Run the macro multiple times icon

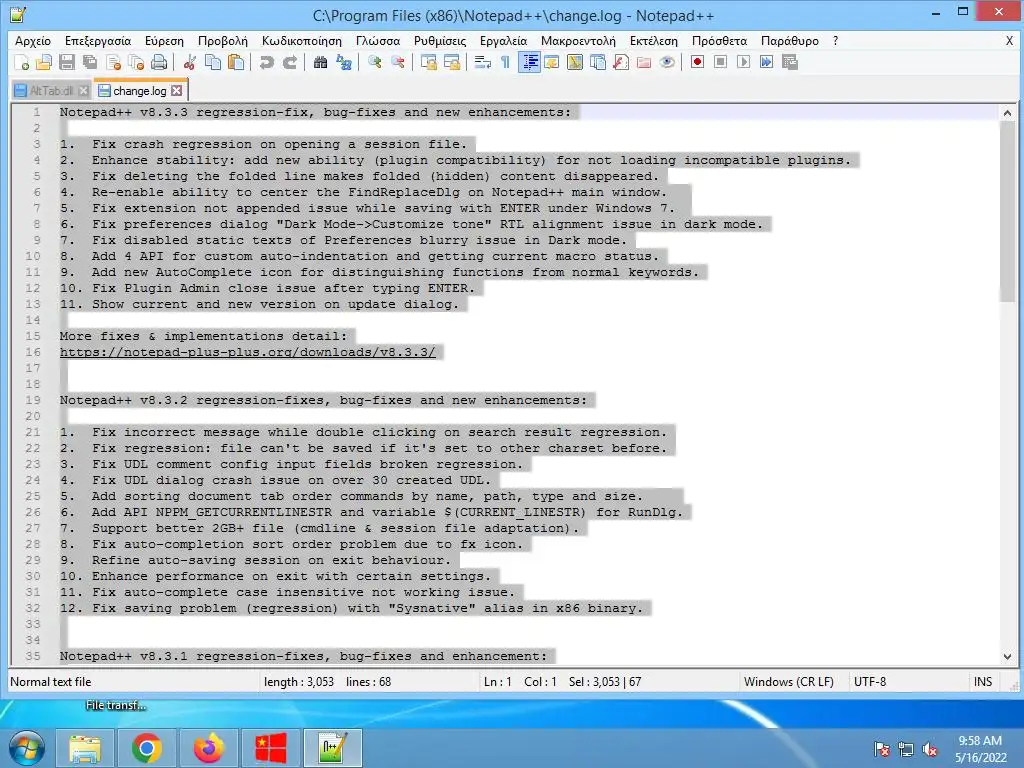coord(767,62)
